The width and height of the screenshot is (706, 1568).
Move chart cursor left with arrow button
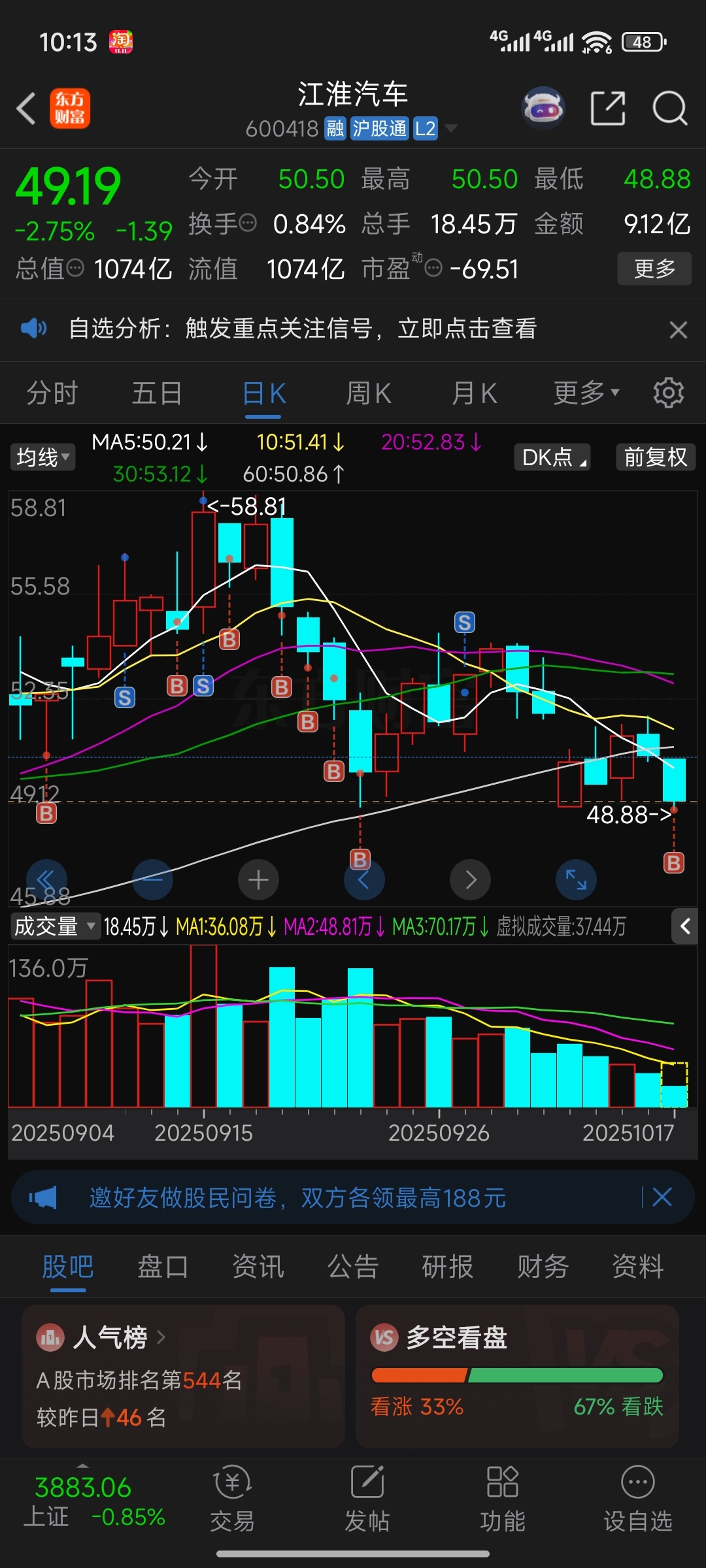pyautogui.click(x=364, y=880)
